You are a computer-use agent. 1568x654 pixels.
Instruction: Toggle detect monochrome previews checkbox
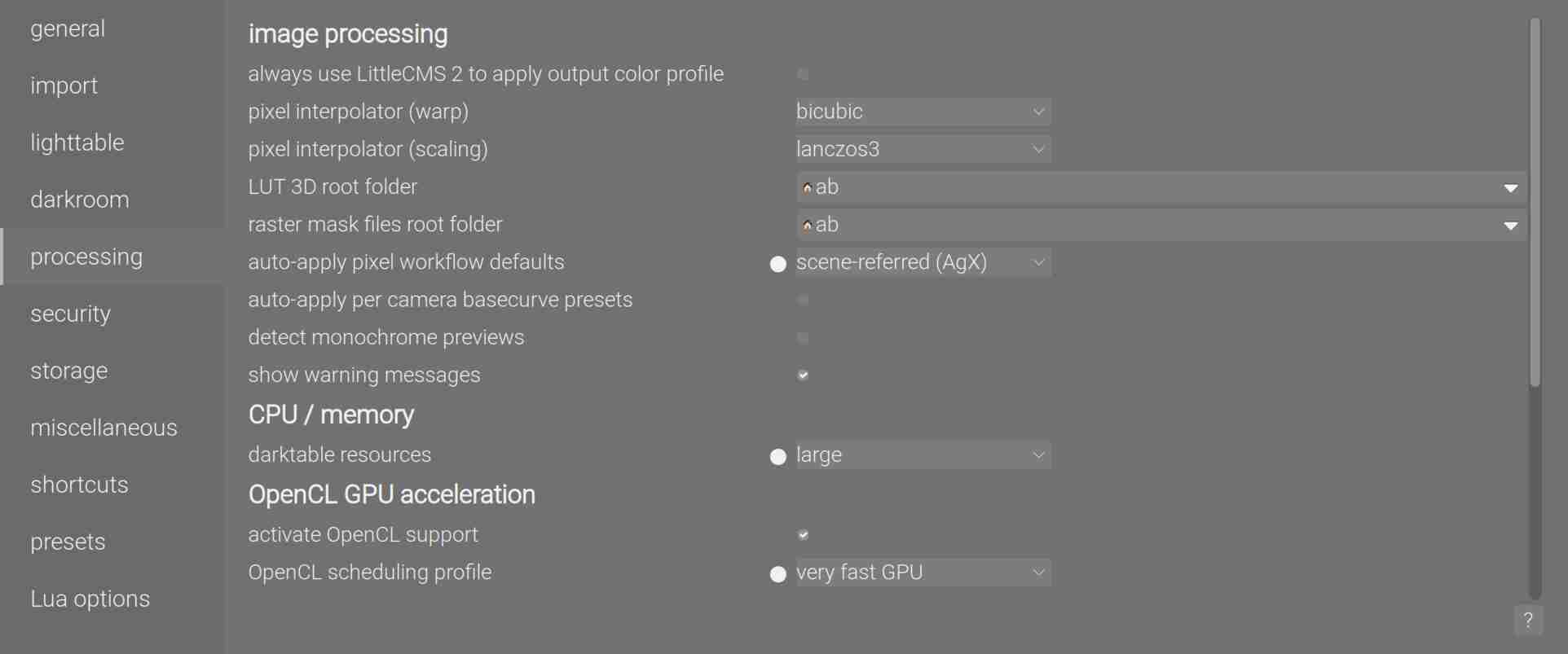[803, 338]
